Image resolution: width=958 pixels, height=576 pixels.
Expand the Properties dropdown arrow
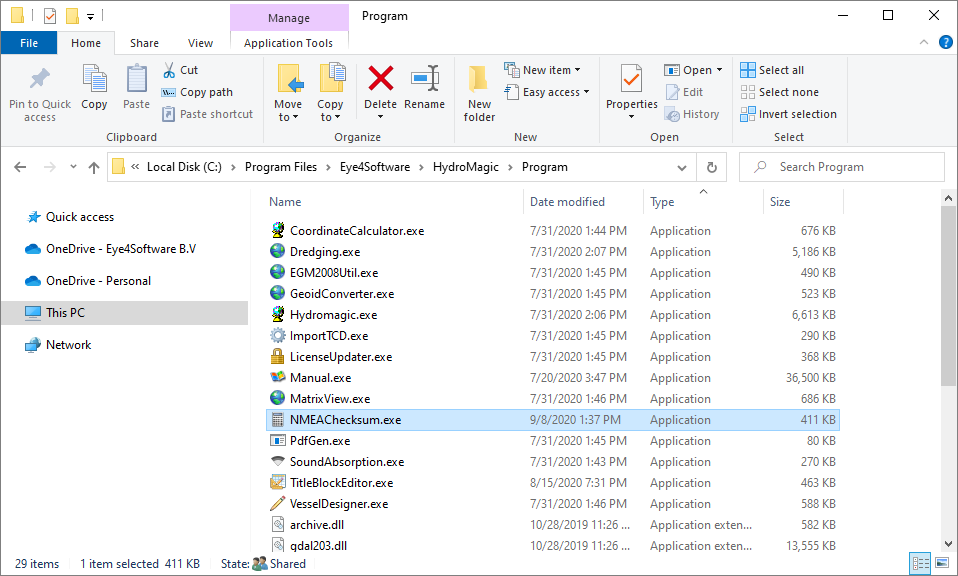tap(631, 117)
